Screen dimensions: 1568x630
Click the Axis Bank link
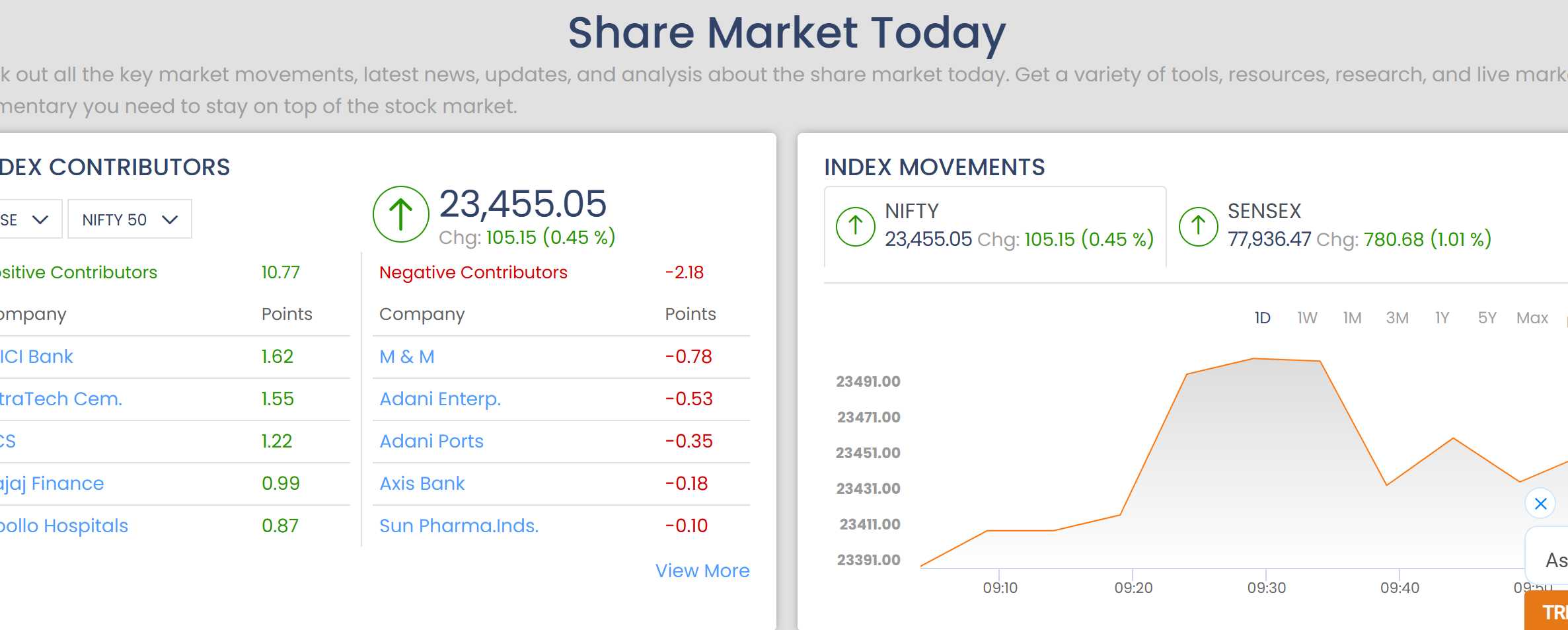(x=422, y=483)
